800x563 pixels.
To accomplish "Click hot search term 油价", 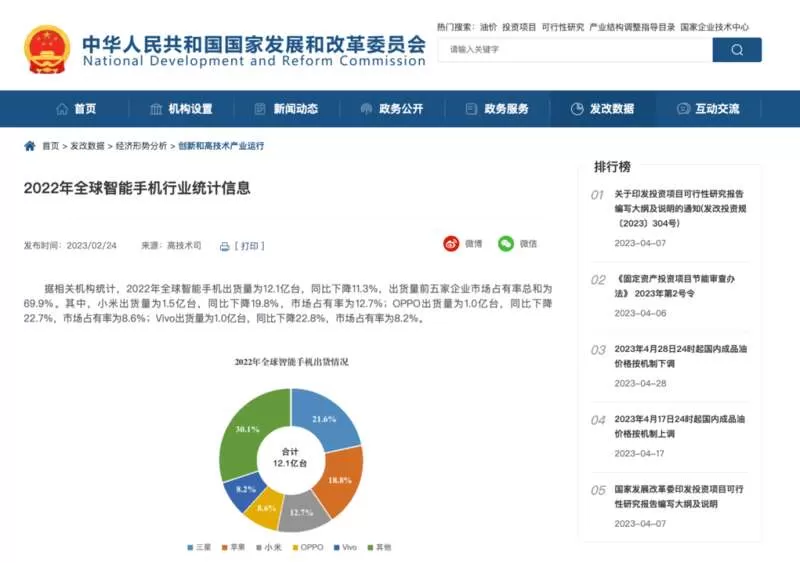I will (x=488, y=27).
